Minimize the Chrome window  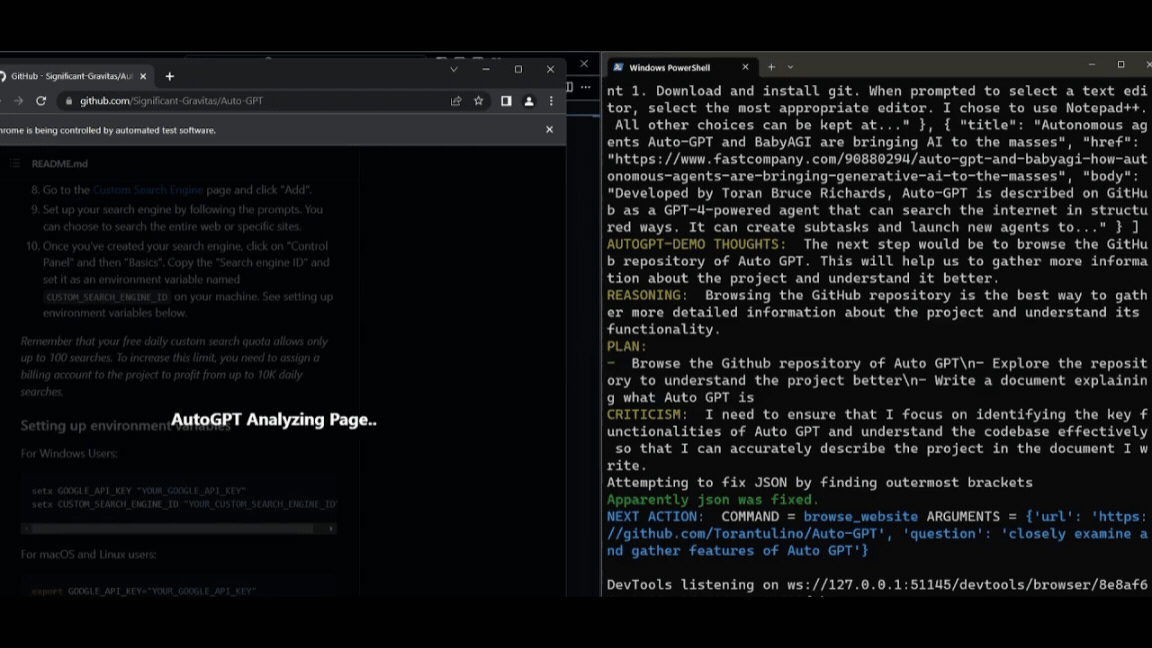pos(486,69)
